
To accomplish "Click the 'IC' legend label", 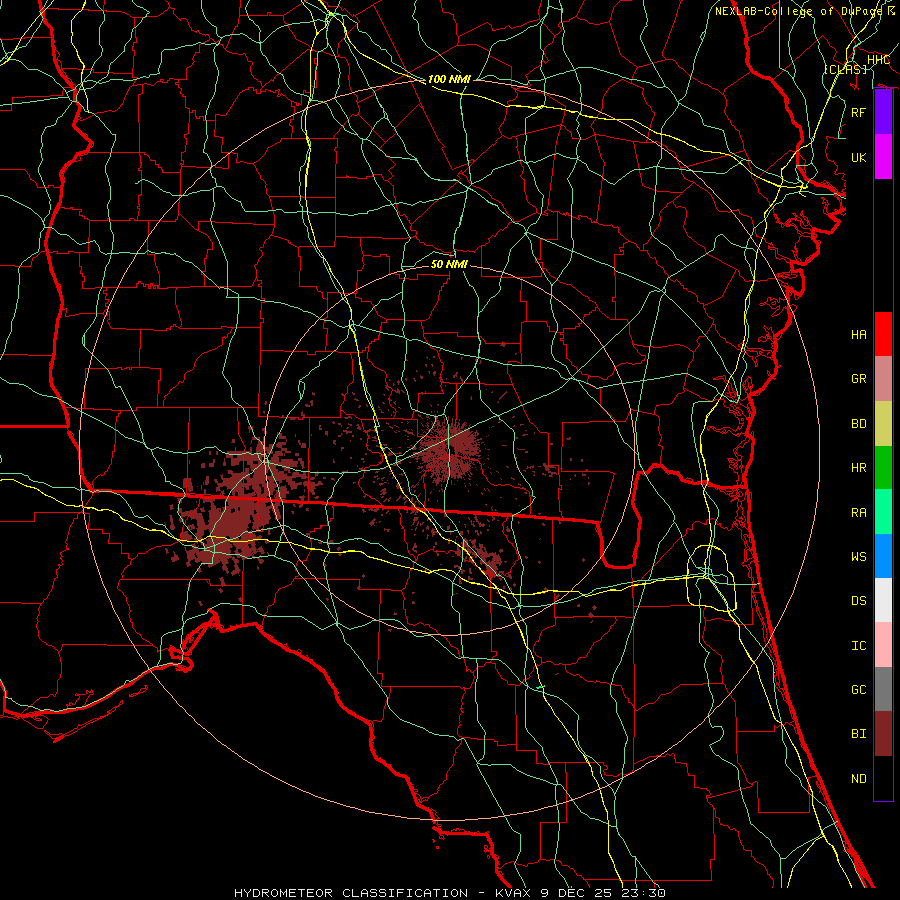I will point(859,646).
